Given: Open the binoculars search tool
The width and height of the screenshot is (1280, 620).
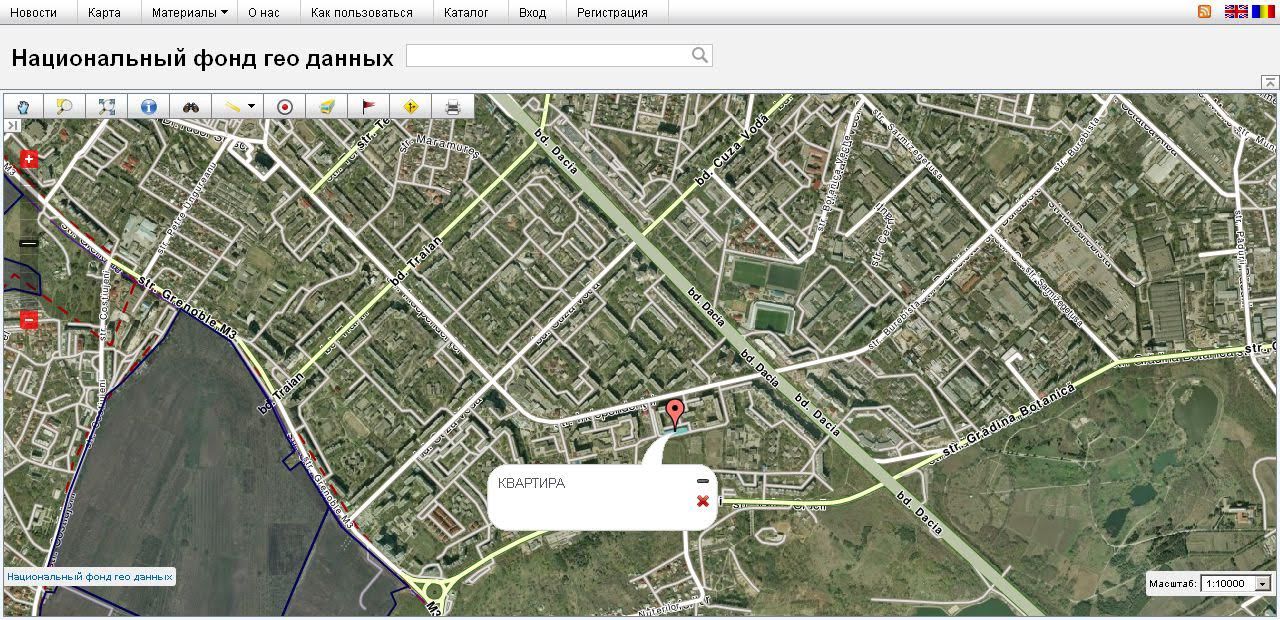Looking at the screenshot, I should 191,106.
